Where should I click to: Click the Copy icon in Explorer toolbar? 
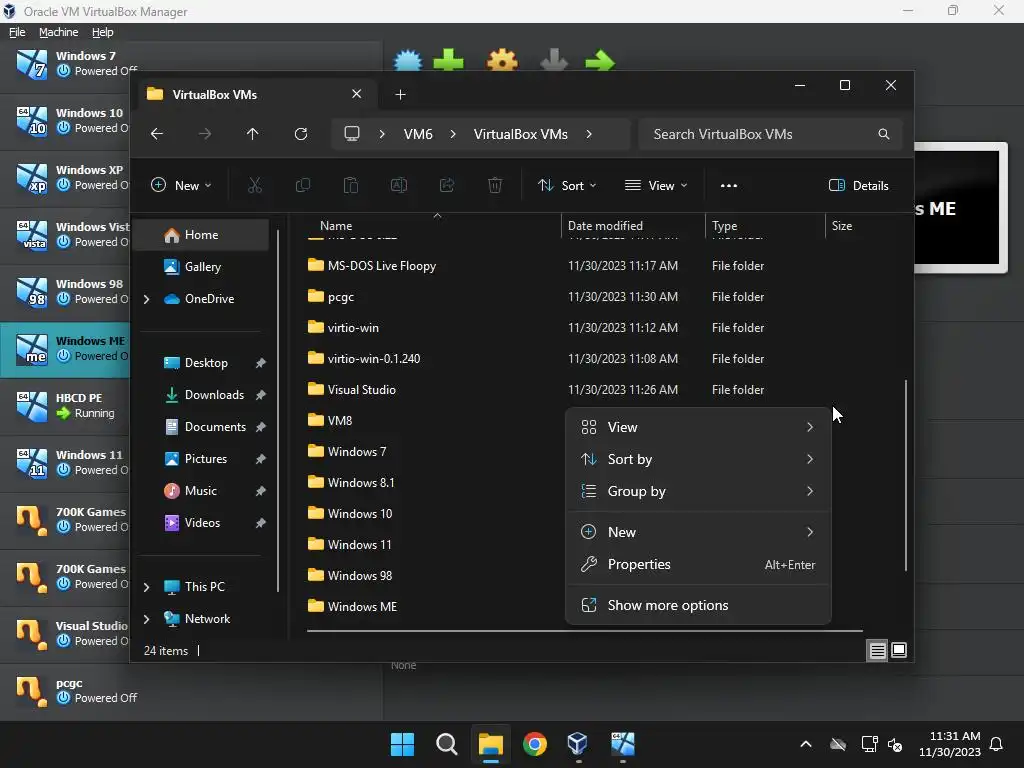pyautogui.click(x=303, y=185)
